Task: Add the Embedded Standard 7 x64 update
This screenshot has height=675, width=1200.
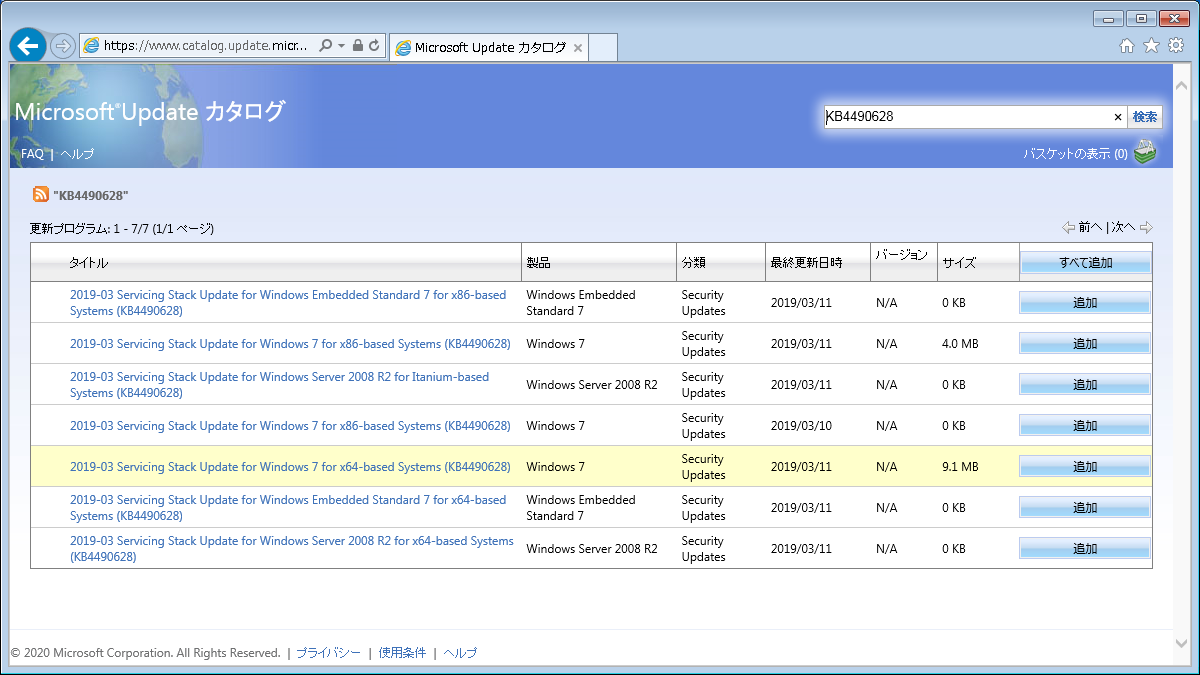Action: pyautogui.click(x=1085, y=508)
